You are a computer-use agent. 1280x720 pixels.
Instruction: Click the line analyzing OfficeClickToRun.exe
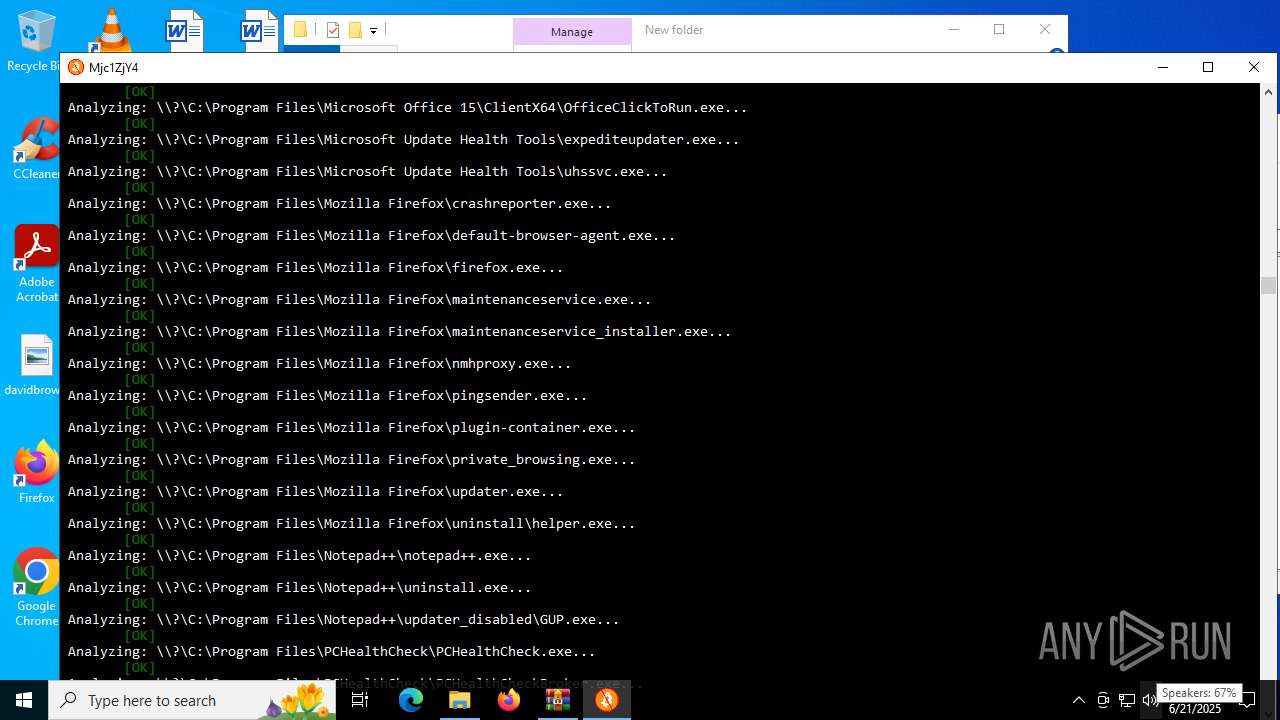click(407, 107)
